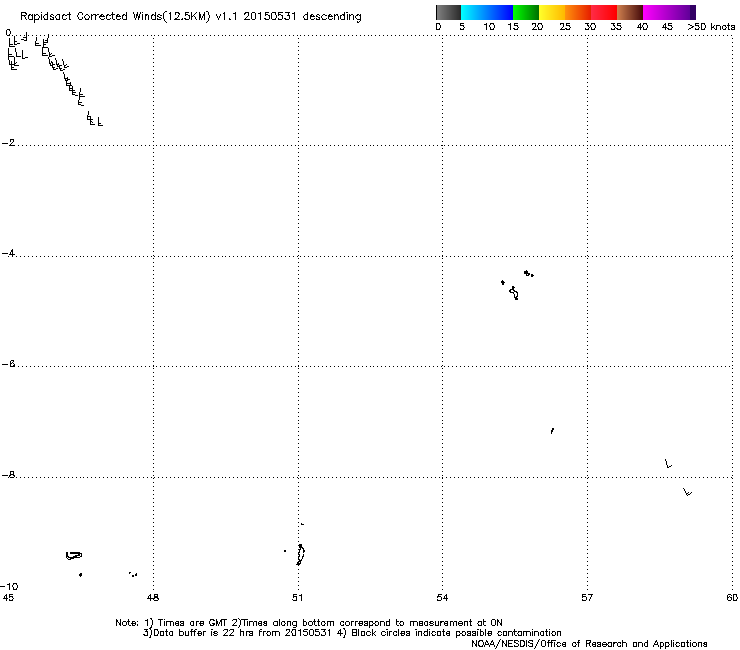
Task: Click the longitude label 51
Action: click(297, 598)
